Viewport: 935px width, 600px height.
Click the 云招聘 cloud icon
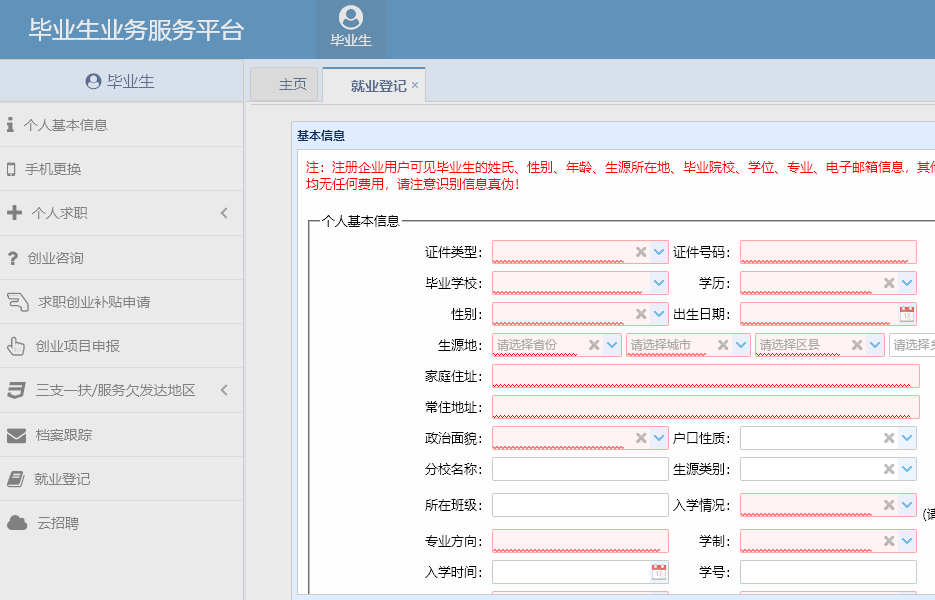(16, 523)
